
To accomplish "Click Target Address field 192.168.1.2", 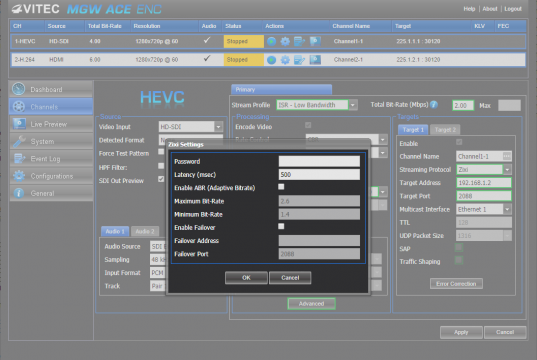I will click(x=484, y=183).
